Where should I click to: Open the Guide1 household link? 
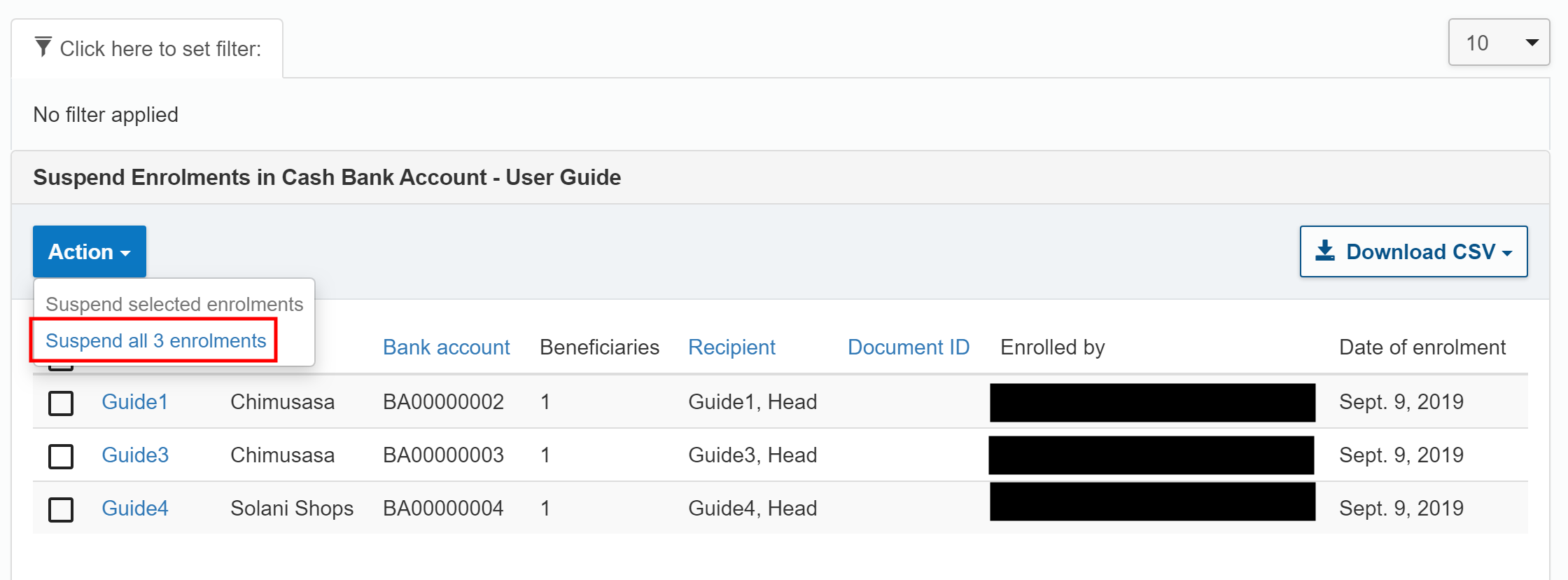pos(134,401)
